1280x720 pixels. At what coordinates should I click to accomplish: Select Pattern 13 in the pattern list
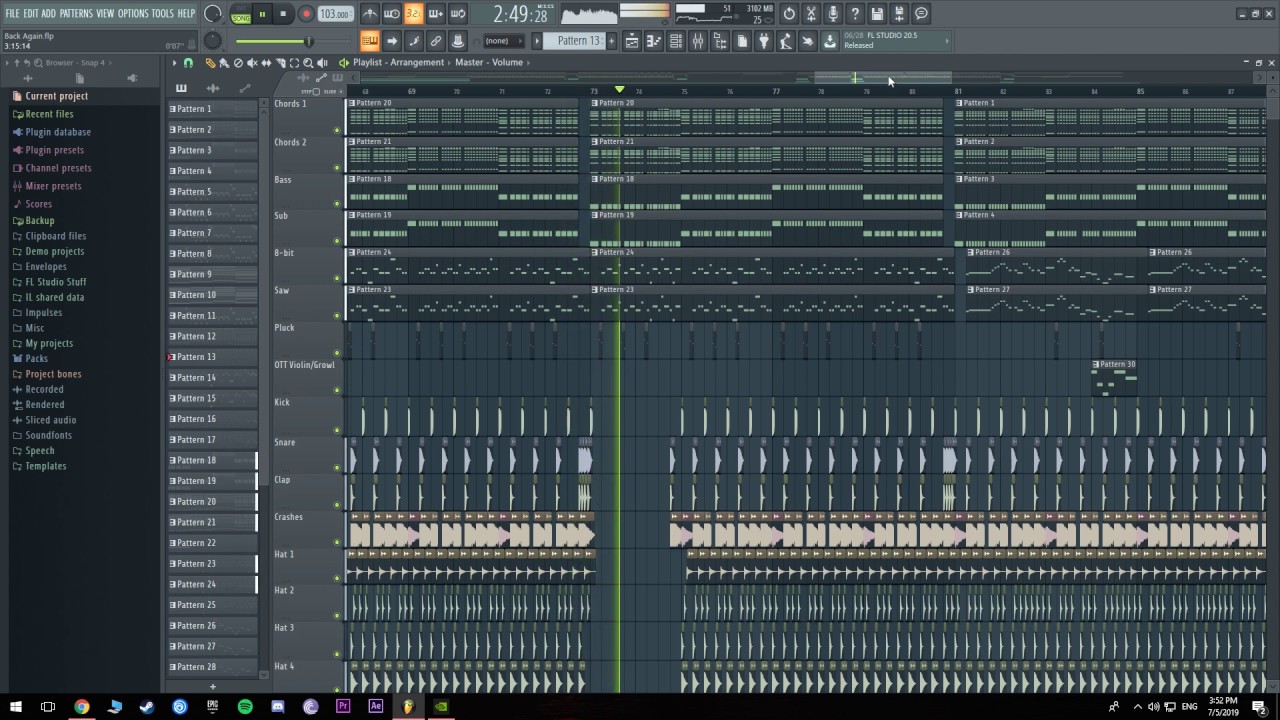[212, 357]
